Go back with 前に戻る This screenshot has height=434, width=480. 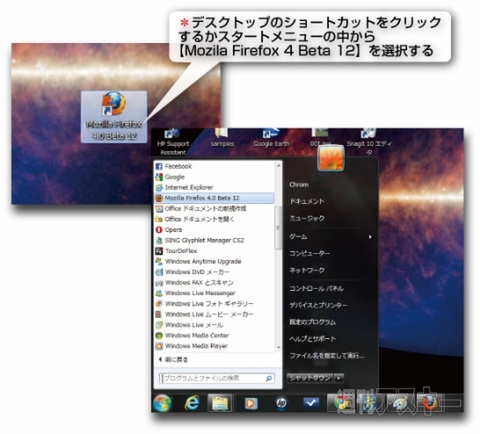point(173,360)
